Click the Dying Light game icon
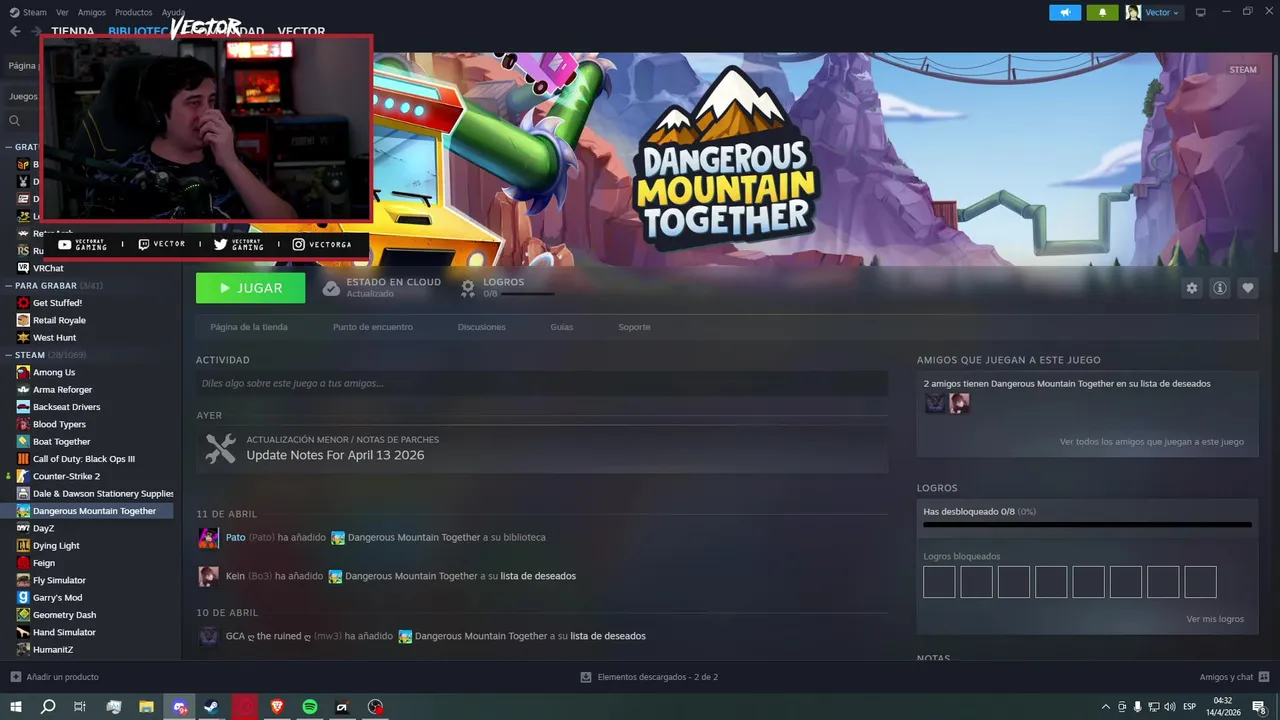 (23, 546)
